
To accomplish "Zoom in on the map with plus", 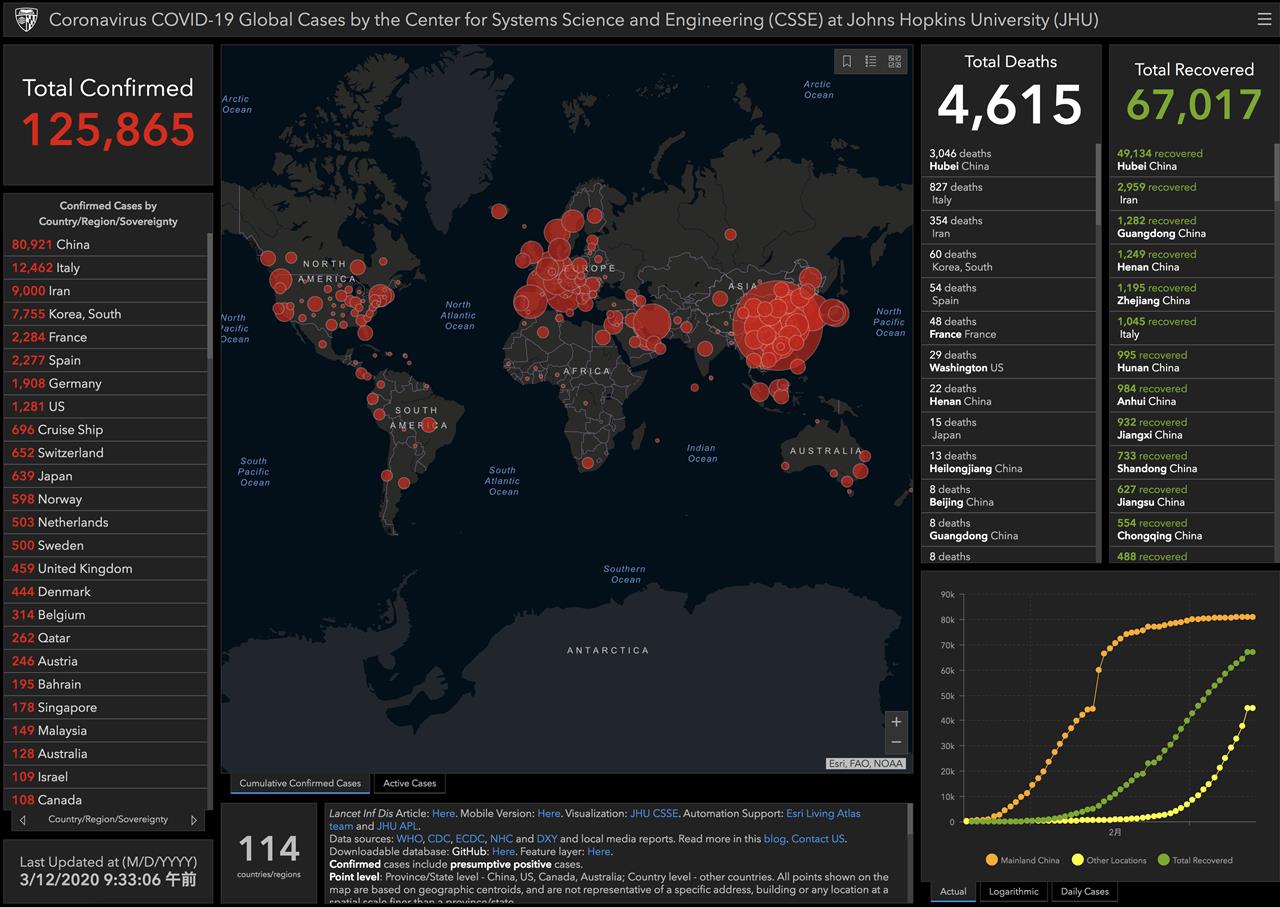I will [x=896, y=721].
